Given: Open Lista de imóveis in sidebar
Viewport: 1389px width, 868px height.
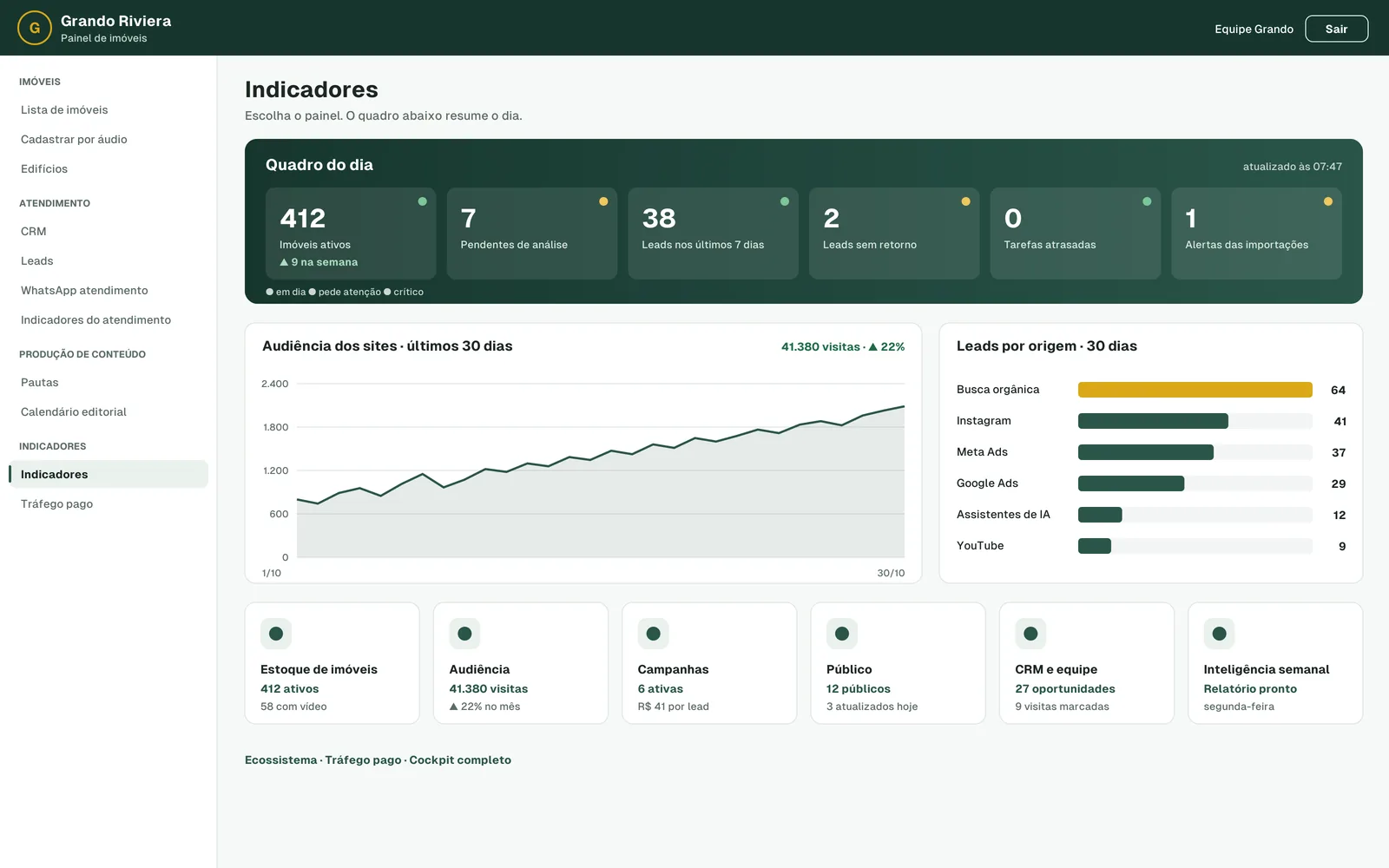Looking at the screenshot, I should (109, 110).
